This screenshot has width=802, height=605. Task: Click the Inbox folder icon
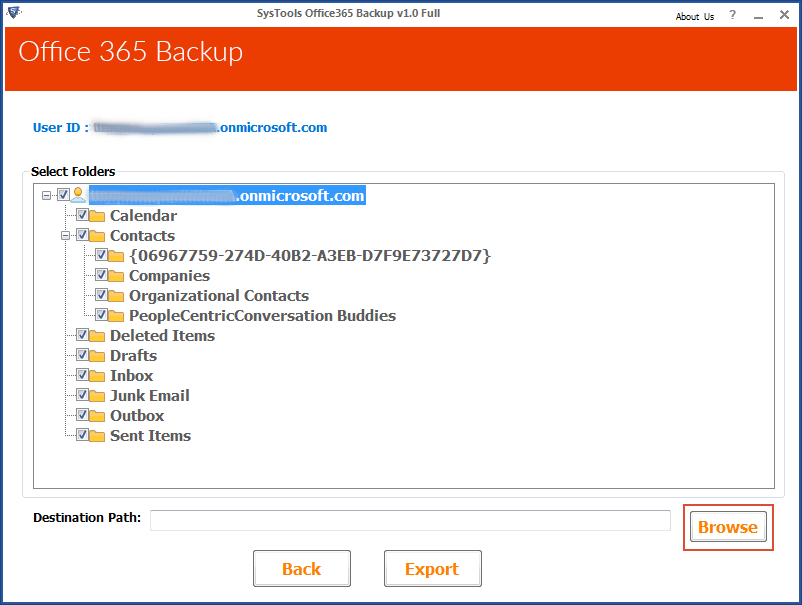click(x=98, y=376)
